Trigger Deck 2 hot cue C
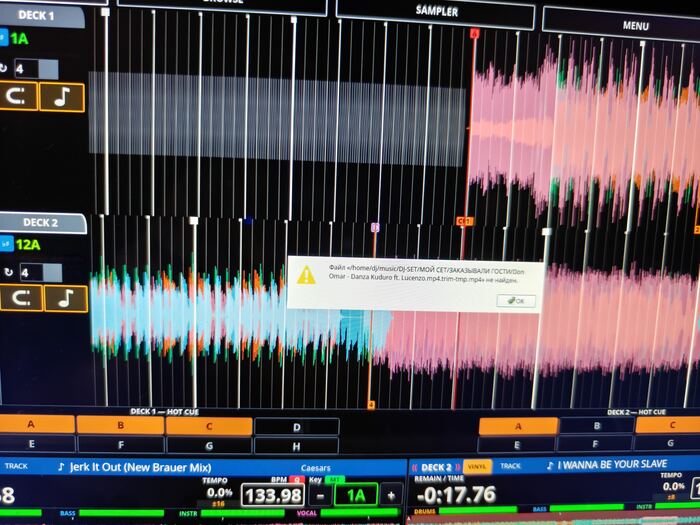This screenshot has width=700, height=525. [x=668, y=425]
